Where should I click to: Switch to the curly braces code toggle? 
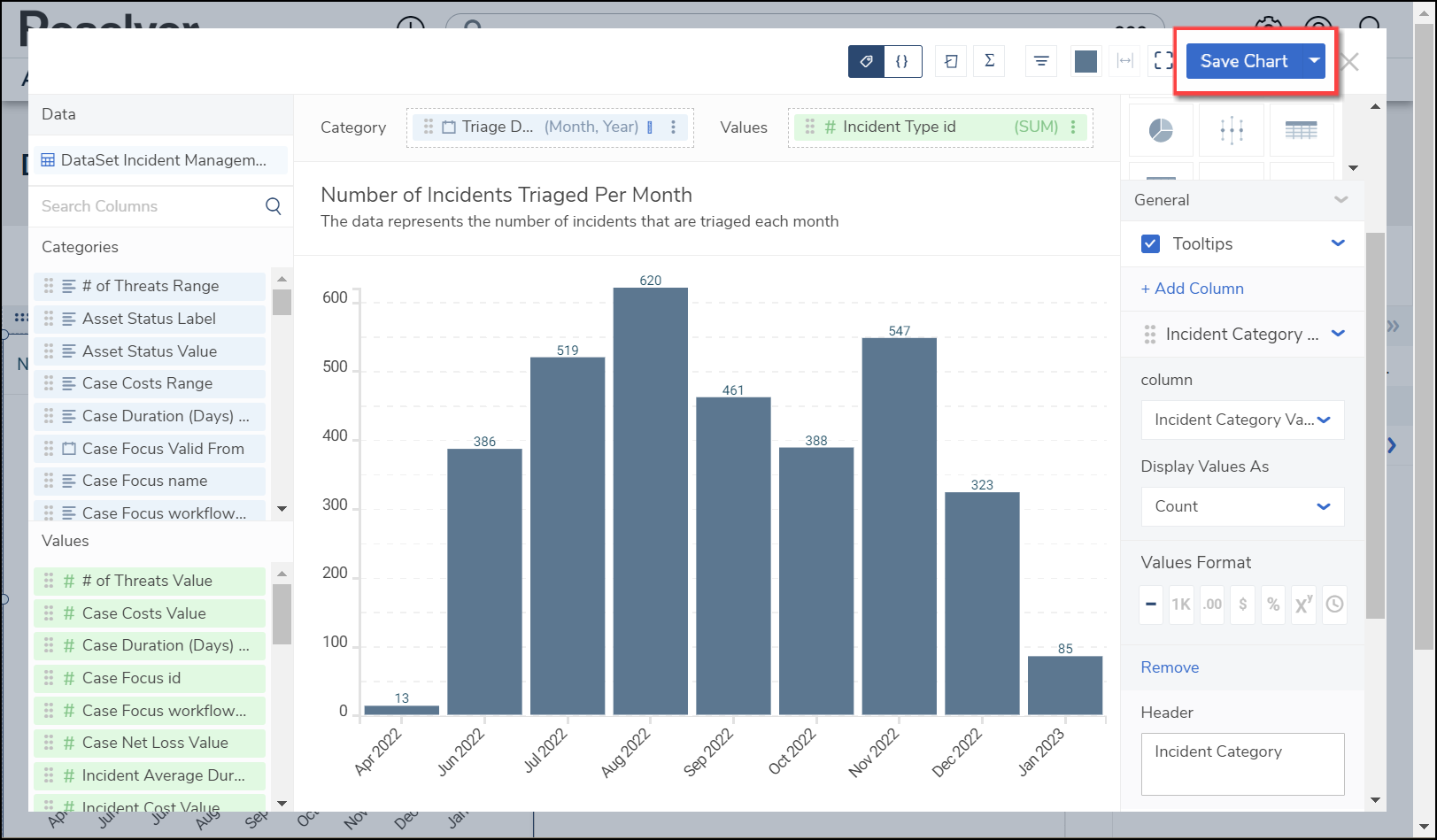[x=902, y=61]
